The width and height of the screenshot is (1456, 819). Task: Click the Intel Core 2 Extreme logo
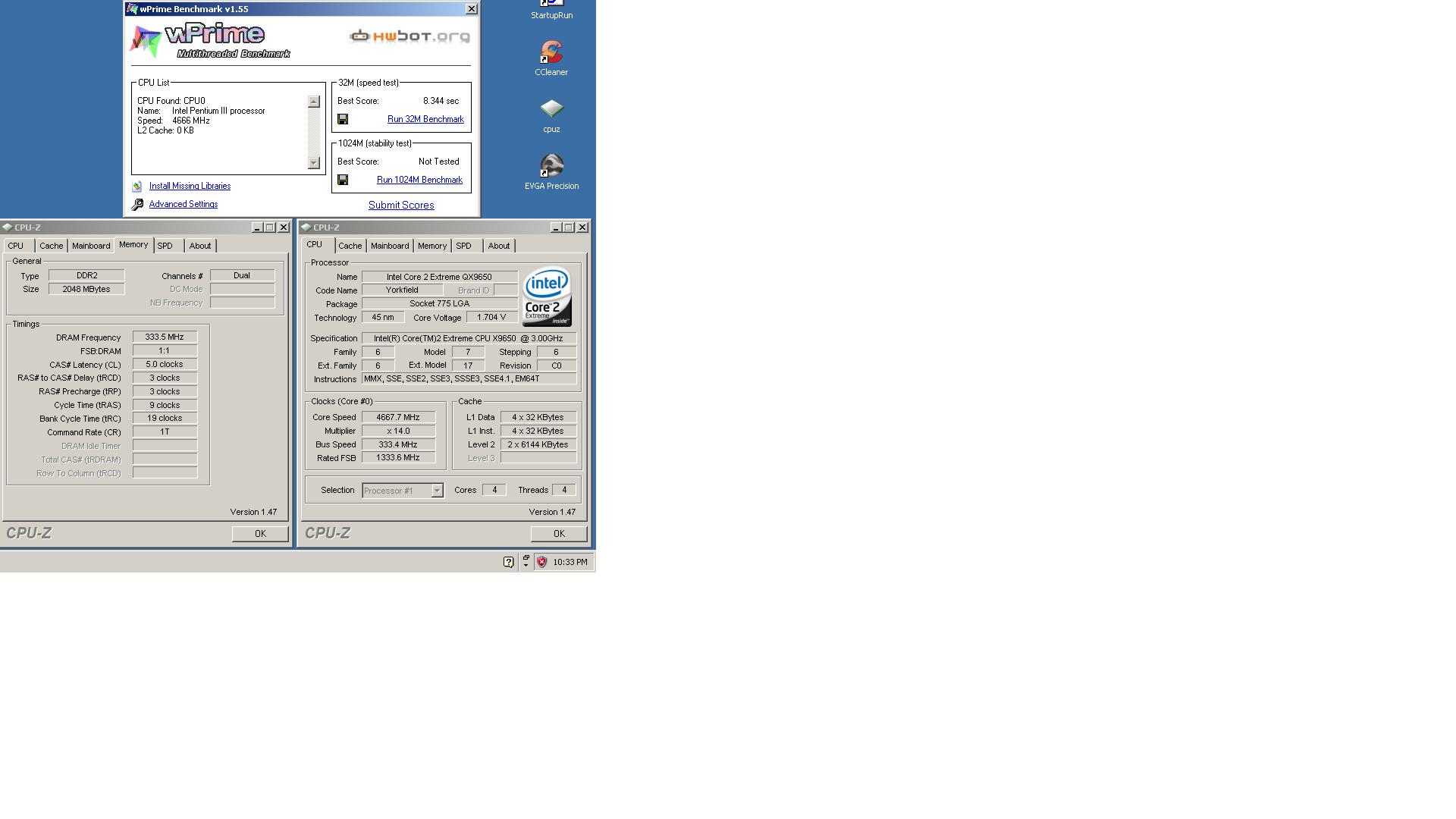(x=547, y=297)
